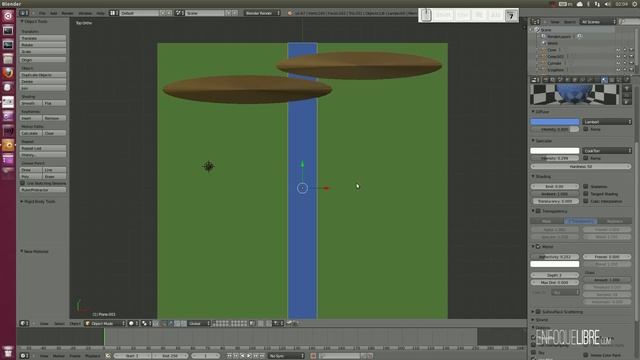This screenshot has height=360, width=640.
Task: Click the Translate button
Action: [43, 38]
